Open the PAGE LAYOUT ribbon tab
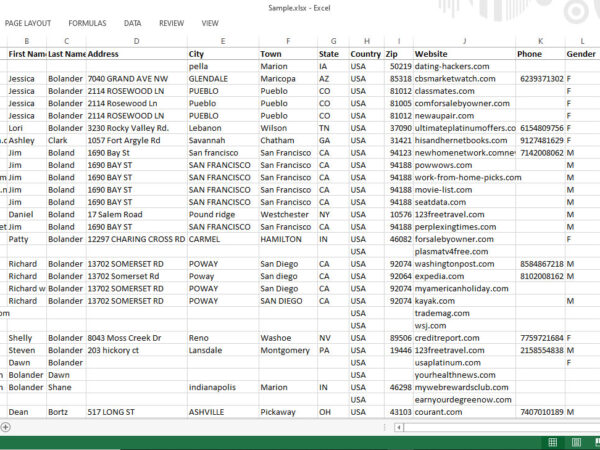The height and width of the screenshot is (450, 600). pyautogui.click(x=28, y=23)
